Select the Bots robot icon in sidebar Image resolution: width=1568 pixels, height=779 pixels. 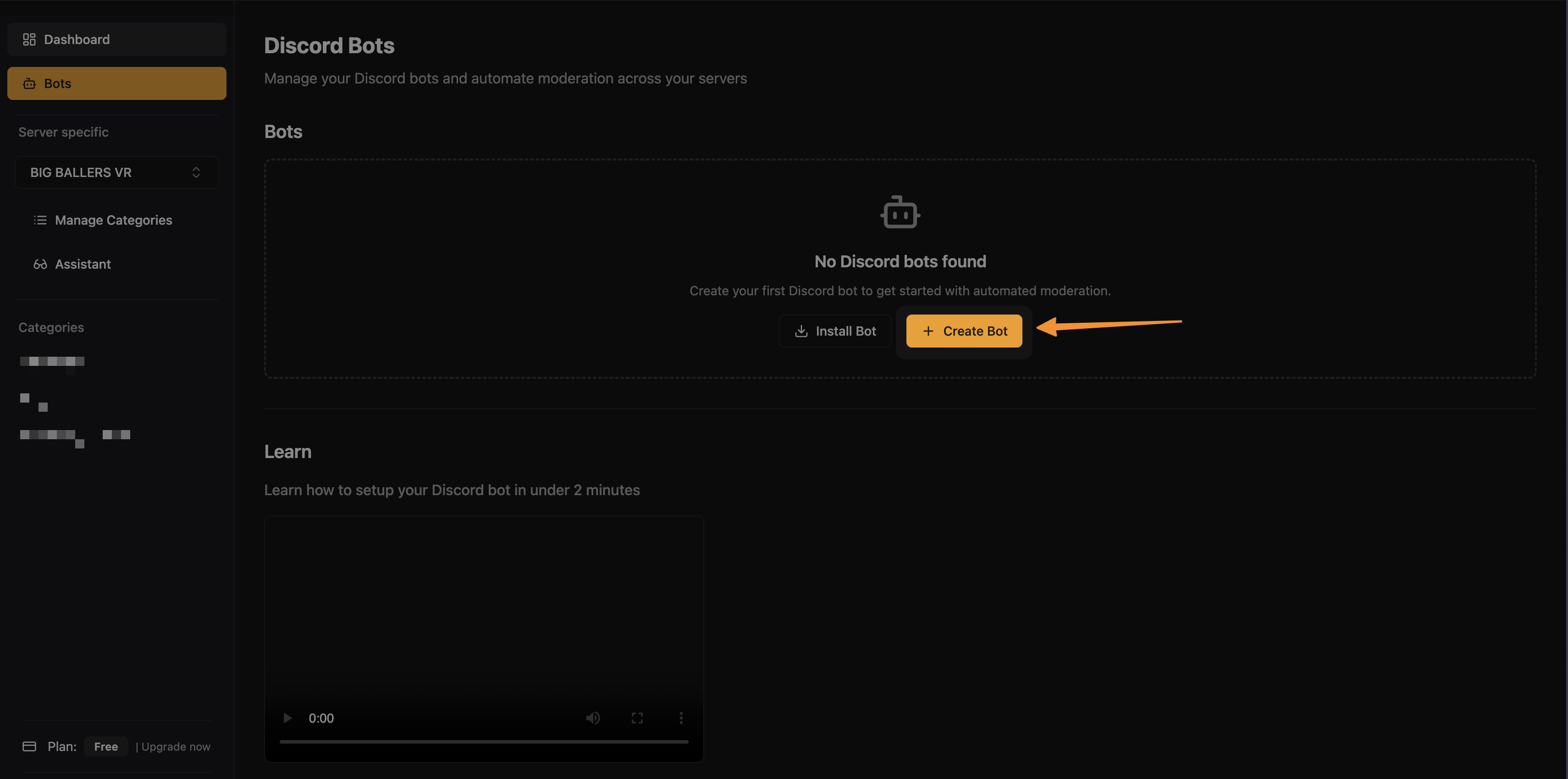28,83
